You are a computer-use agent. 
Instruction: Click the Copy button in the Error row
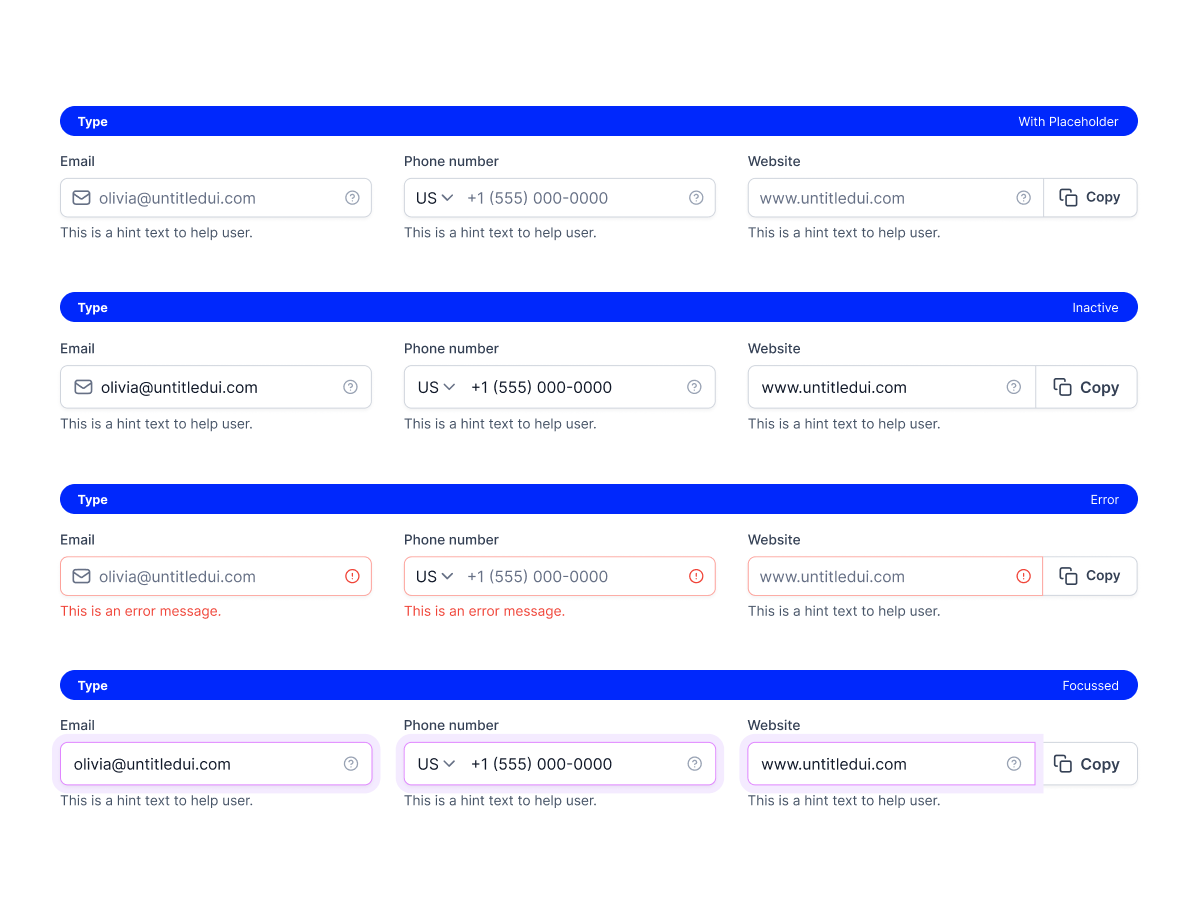tap(1090, 576)
